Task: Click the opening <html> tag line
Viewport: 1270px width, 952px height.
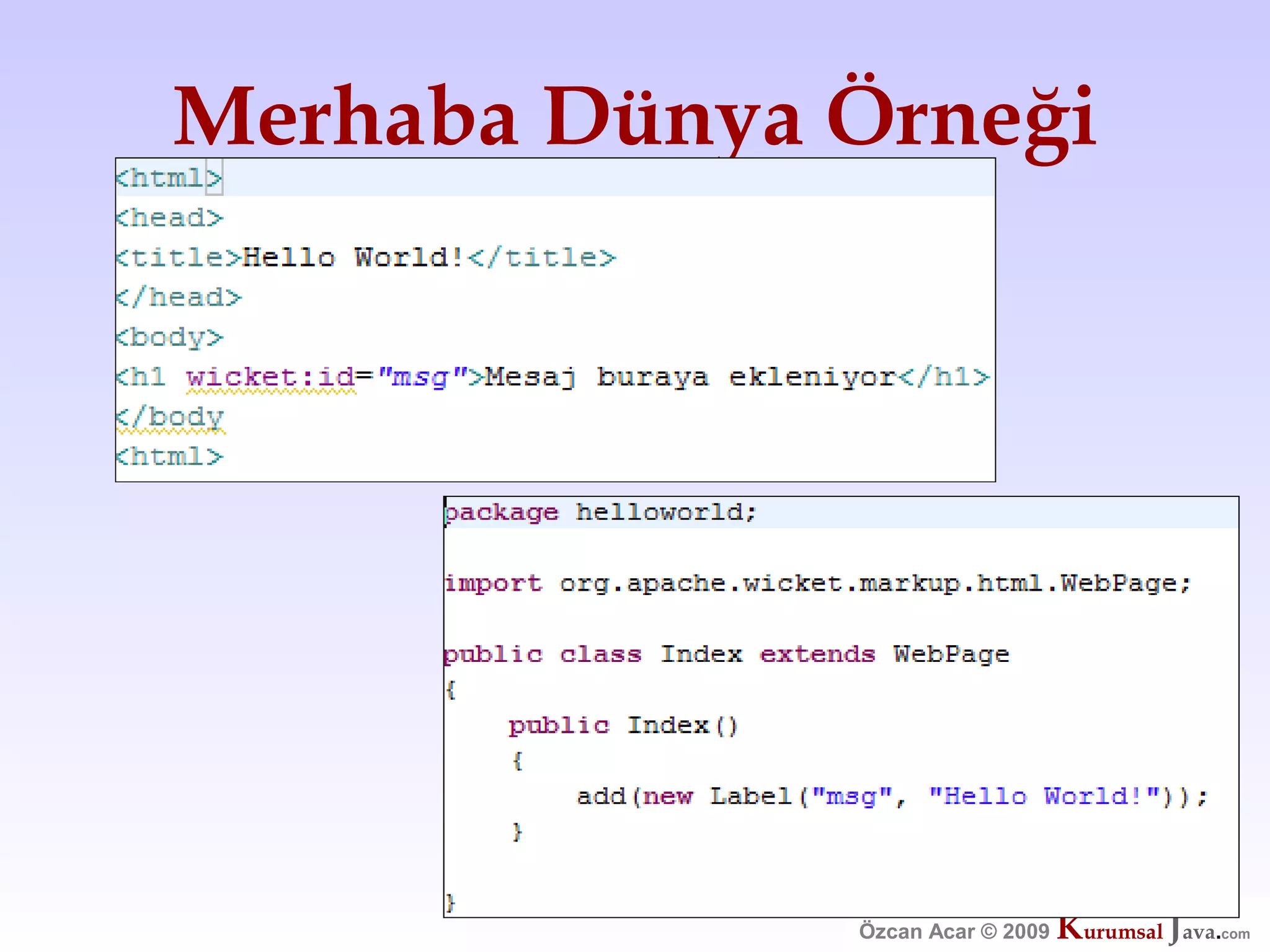Action: (x=169, y=178)
